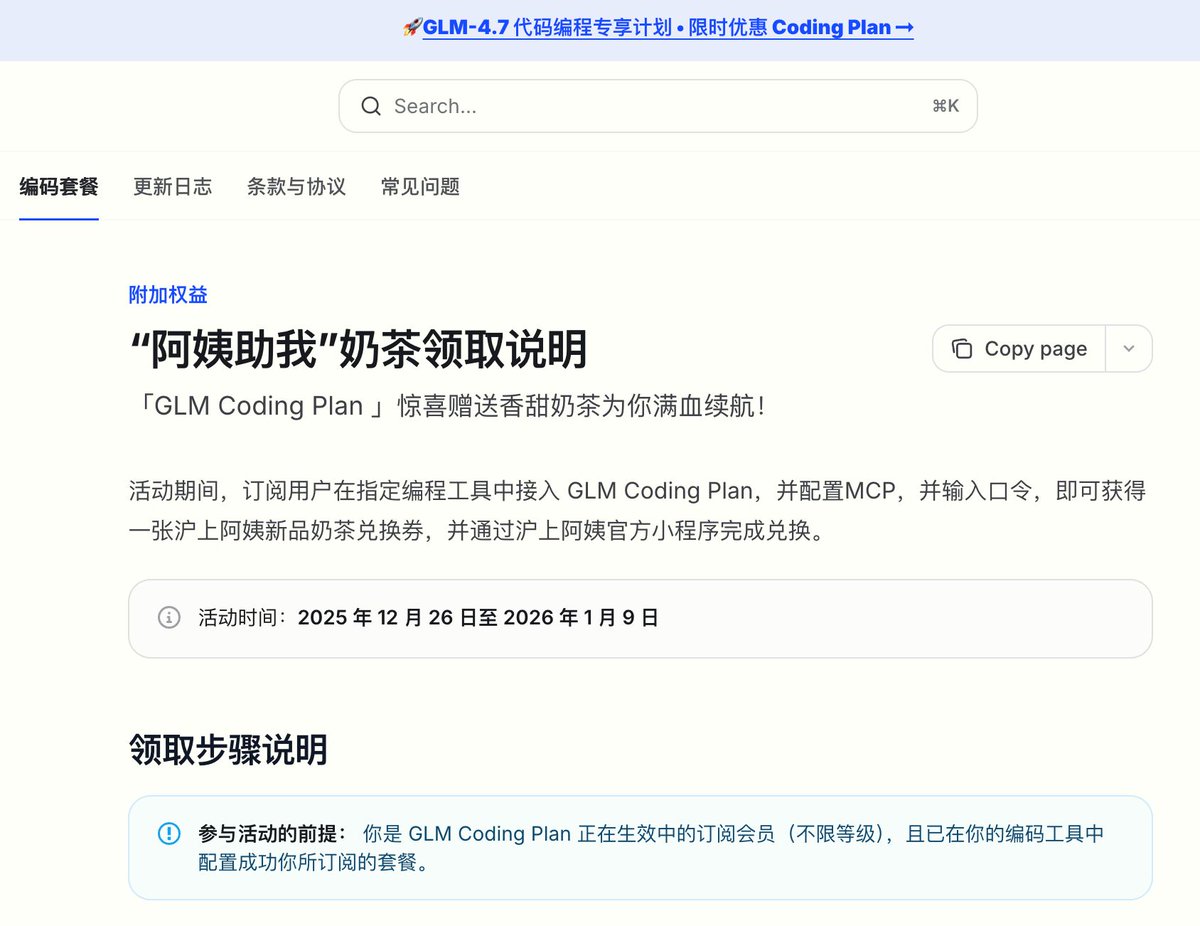Screen dimensions: 1200x926
Task: Click the magnifier icon in search bar
Action: [371, 106]
